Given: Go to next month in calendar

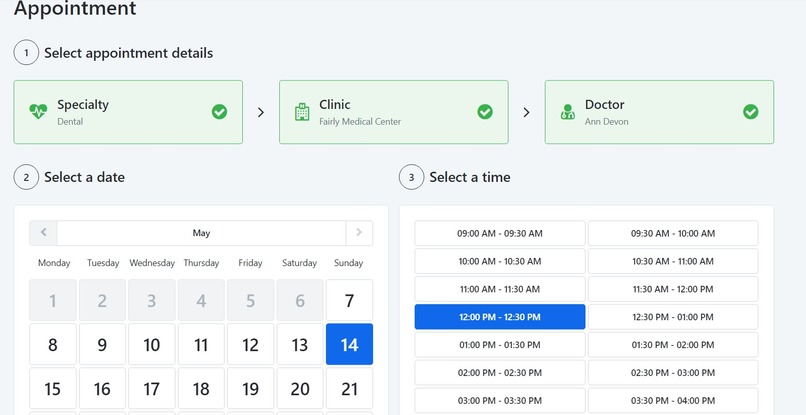Looking at the screenshot, I should click(359, 233).
